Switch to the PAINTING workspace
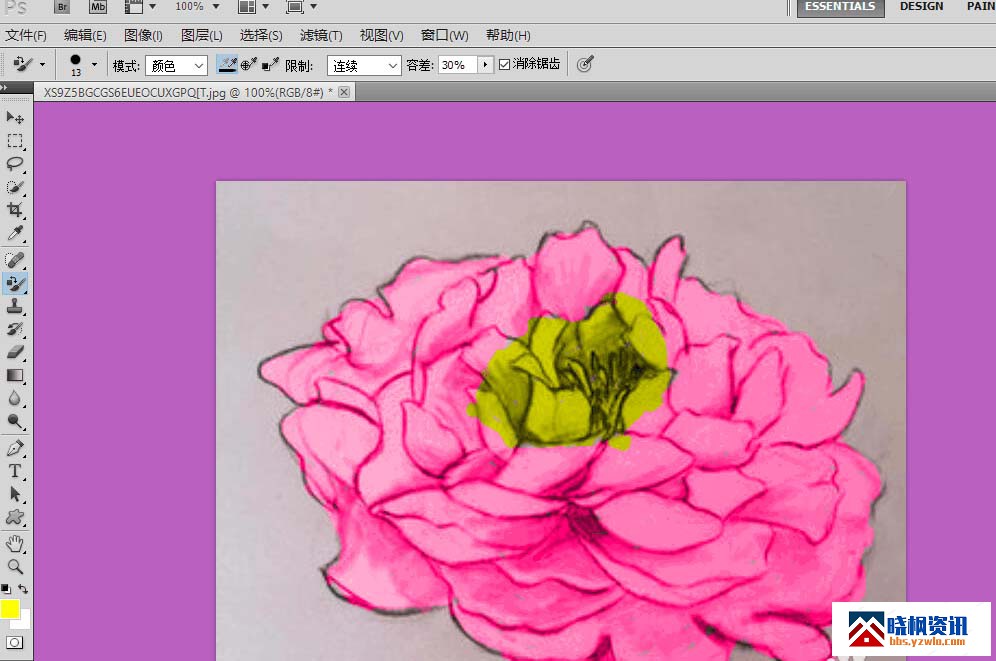Screen dimensions: 996x661 click(980, 7)
